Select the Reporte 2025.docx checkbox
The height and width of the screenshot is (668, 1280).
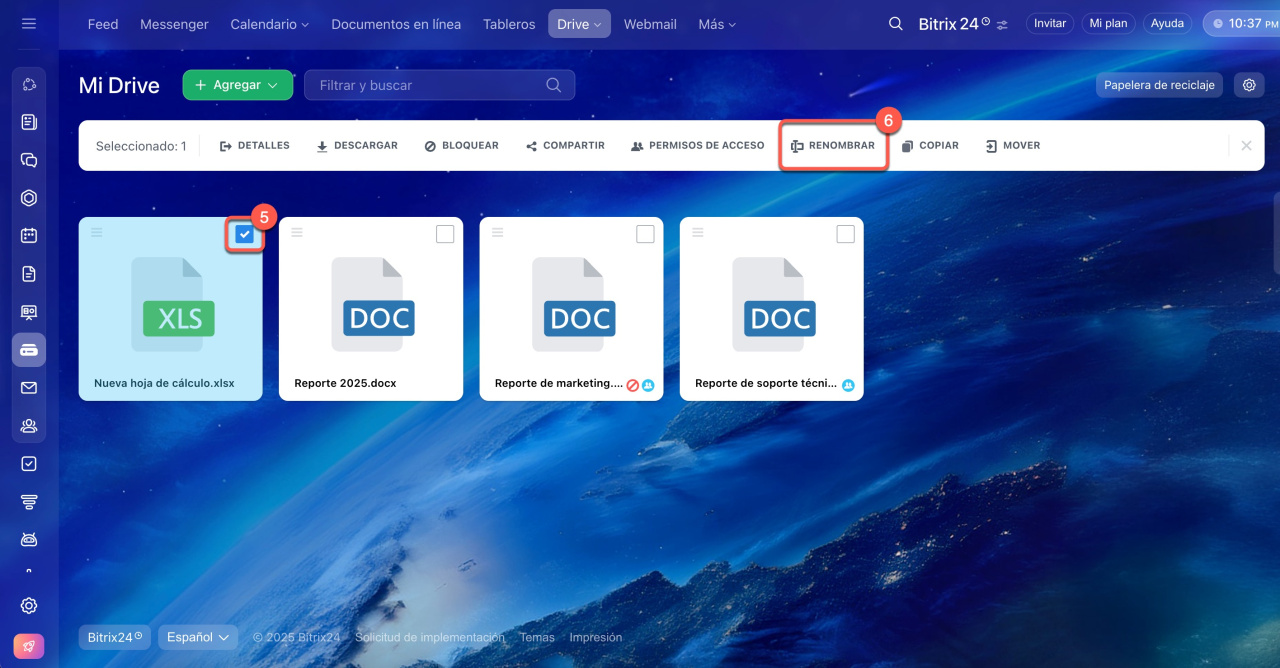click(445, 234)
